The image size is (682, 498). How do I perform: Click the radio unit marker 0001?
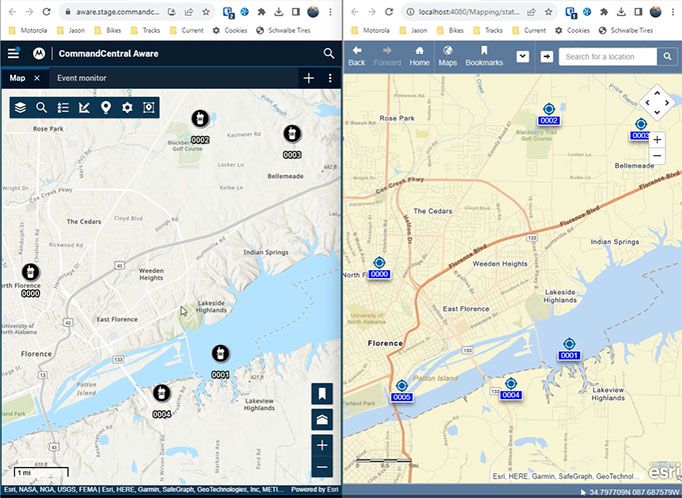220,354
